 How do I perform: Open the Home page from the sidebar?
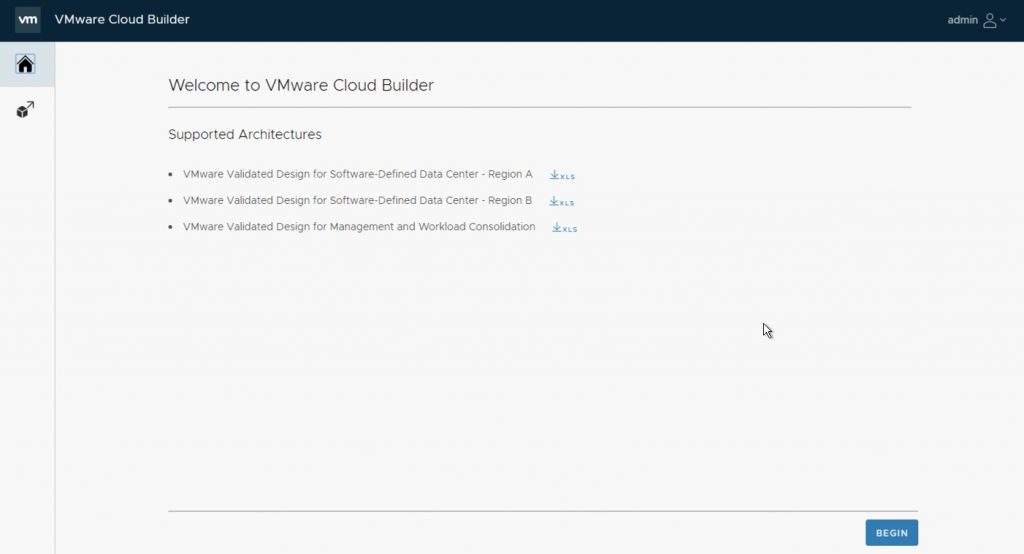[x=25, y=64]
